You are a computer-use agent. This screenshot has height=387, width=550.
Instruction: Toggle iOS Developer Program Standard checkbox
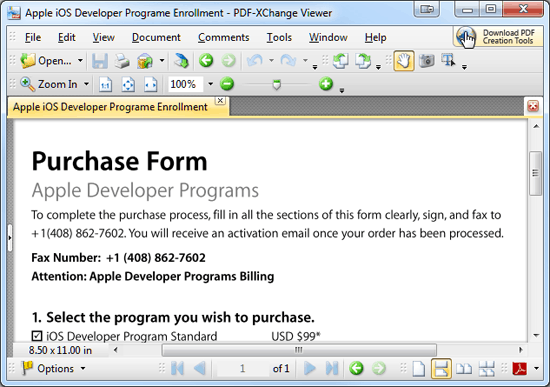pos(36,336)
